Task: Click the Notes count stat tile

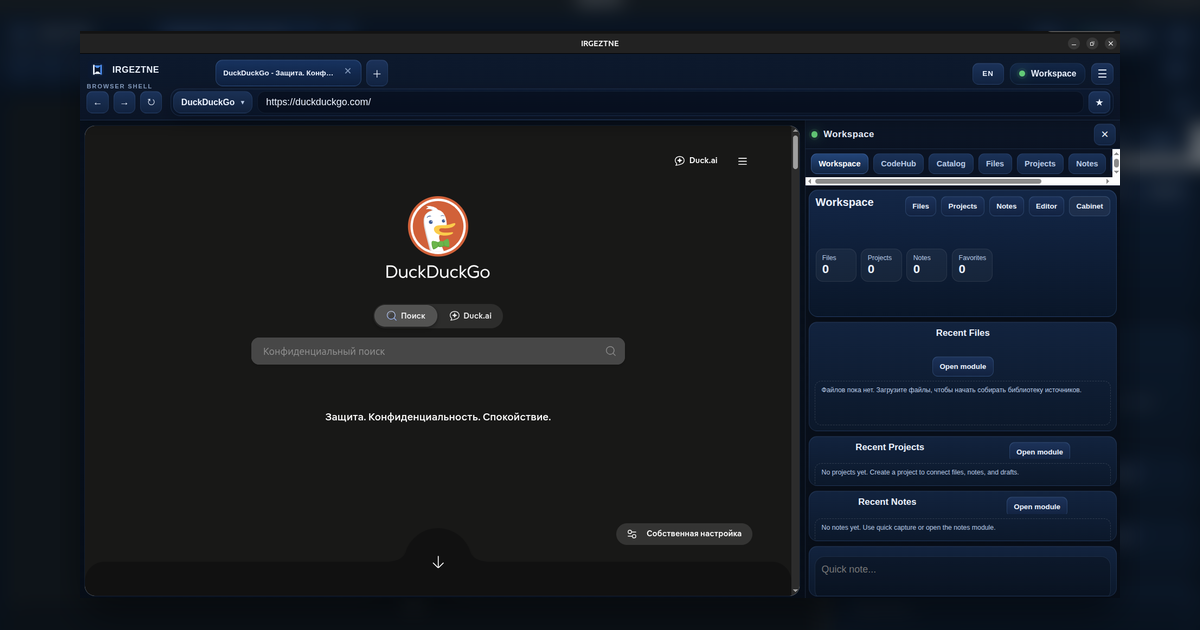Action: pyautogui.click(x=927, y=265)
